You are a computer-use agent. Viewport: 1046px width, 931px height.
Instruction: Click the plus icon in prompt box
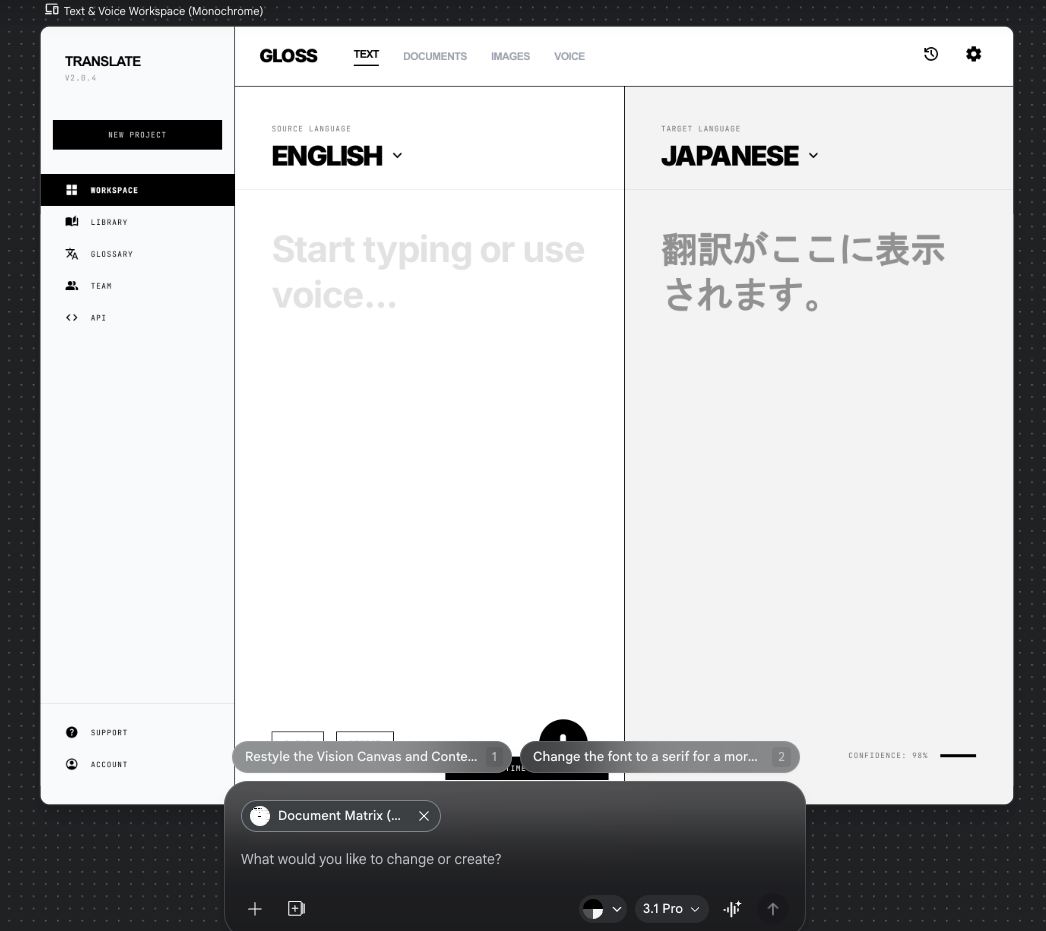(x=255, y=909)
